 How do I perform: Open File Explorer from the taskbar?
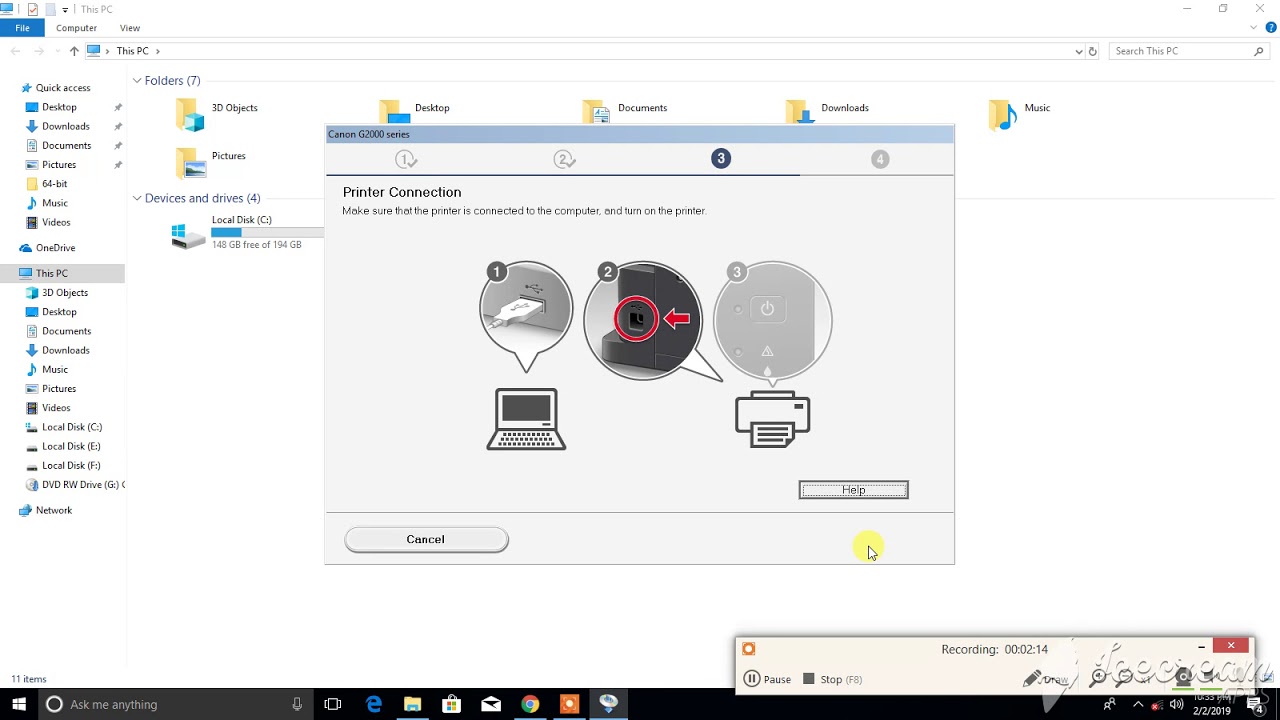point(412,704)
